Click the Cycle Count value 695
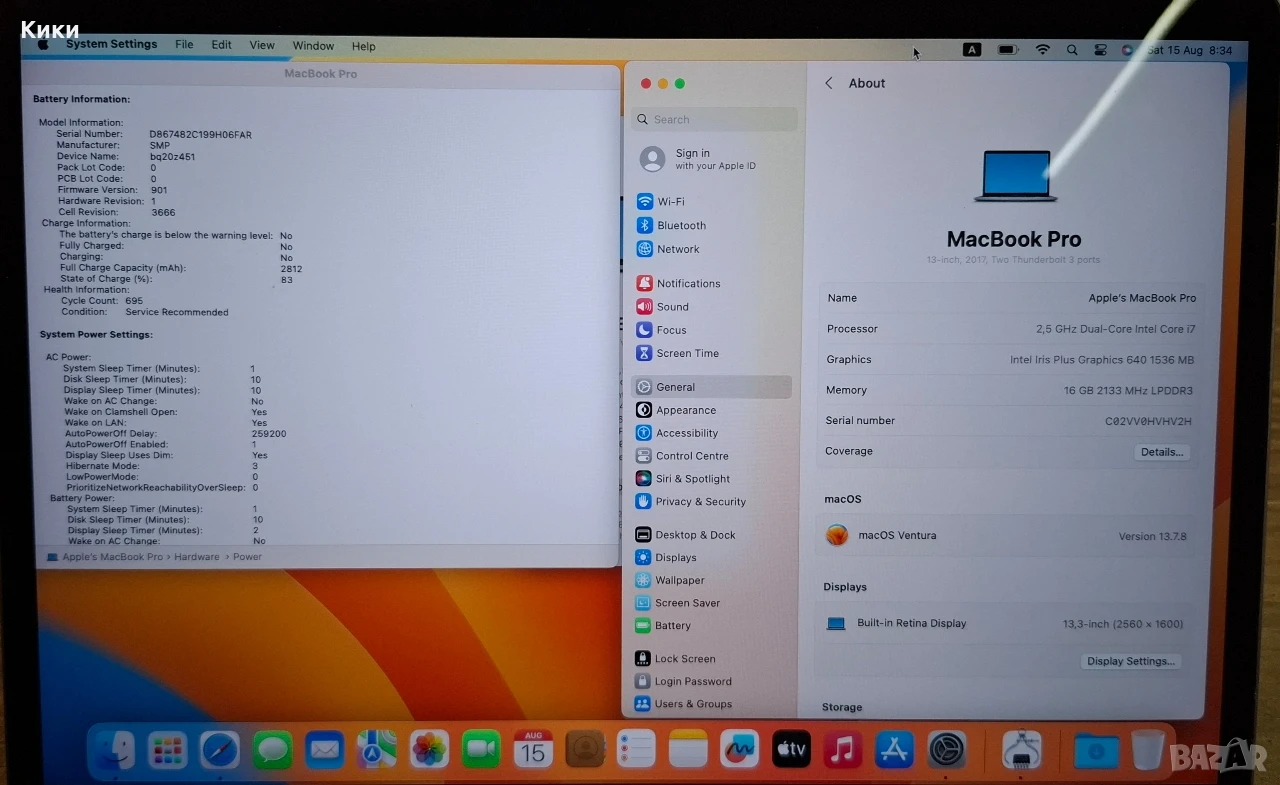 click(x=134, y=301)
